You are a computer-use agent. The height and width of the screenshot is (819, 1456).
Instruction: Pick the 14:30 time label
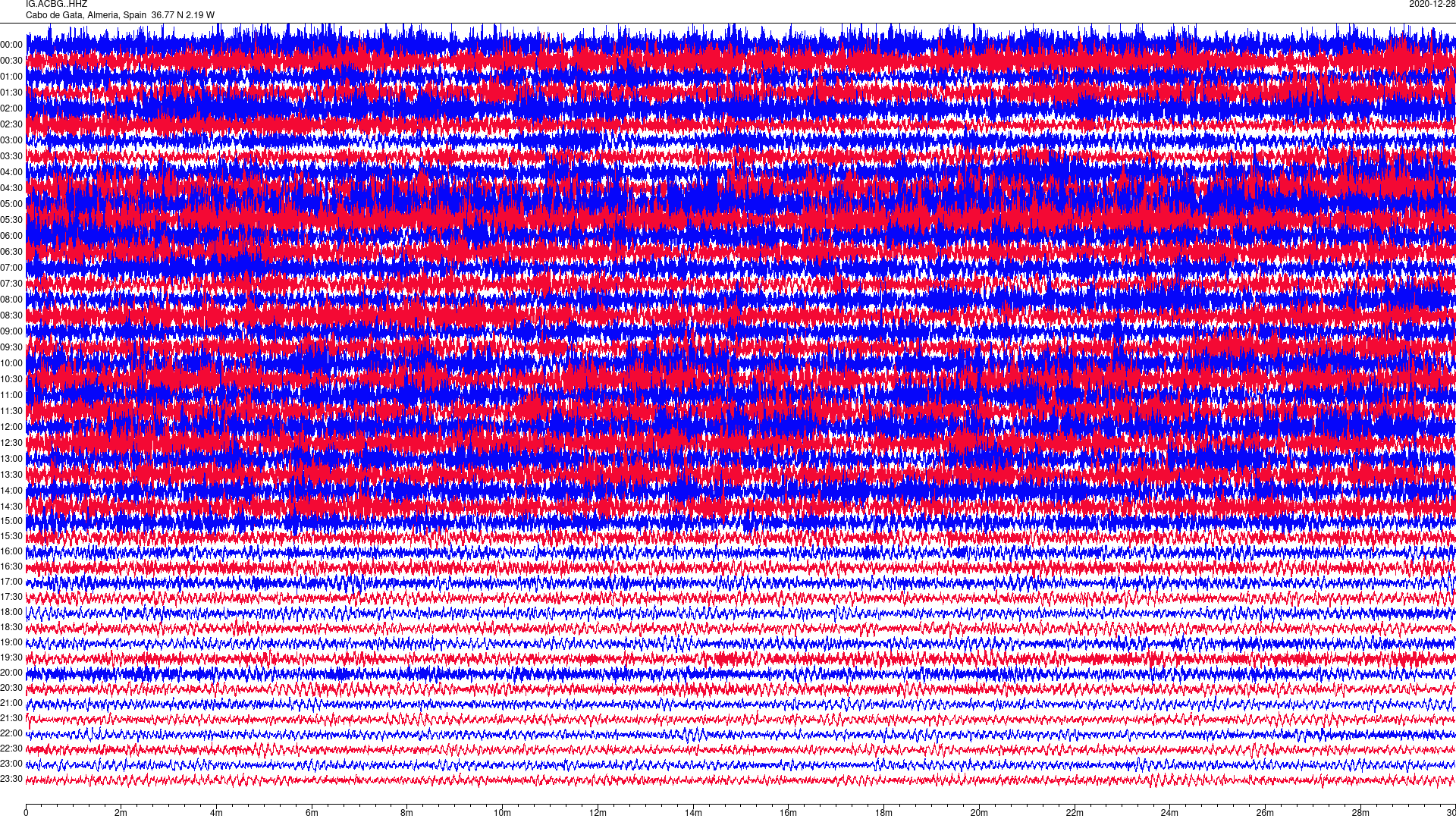coord(11,507)
